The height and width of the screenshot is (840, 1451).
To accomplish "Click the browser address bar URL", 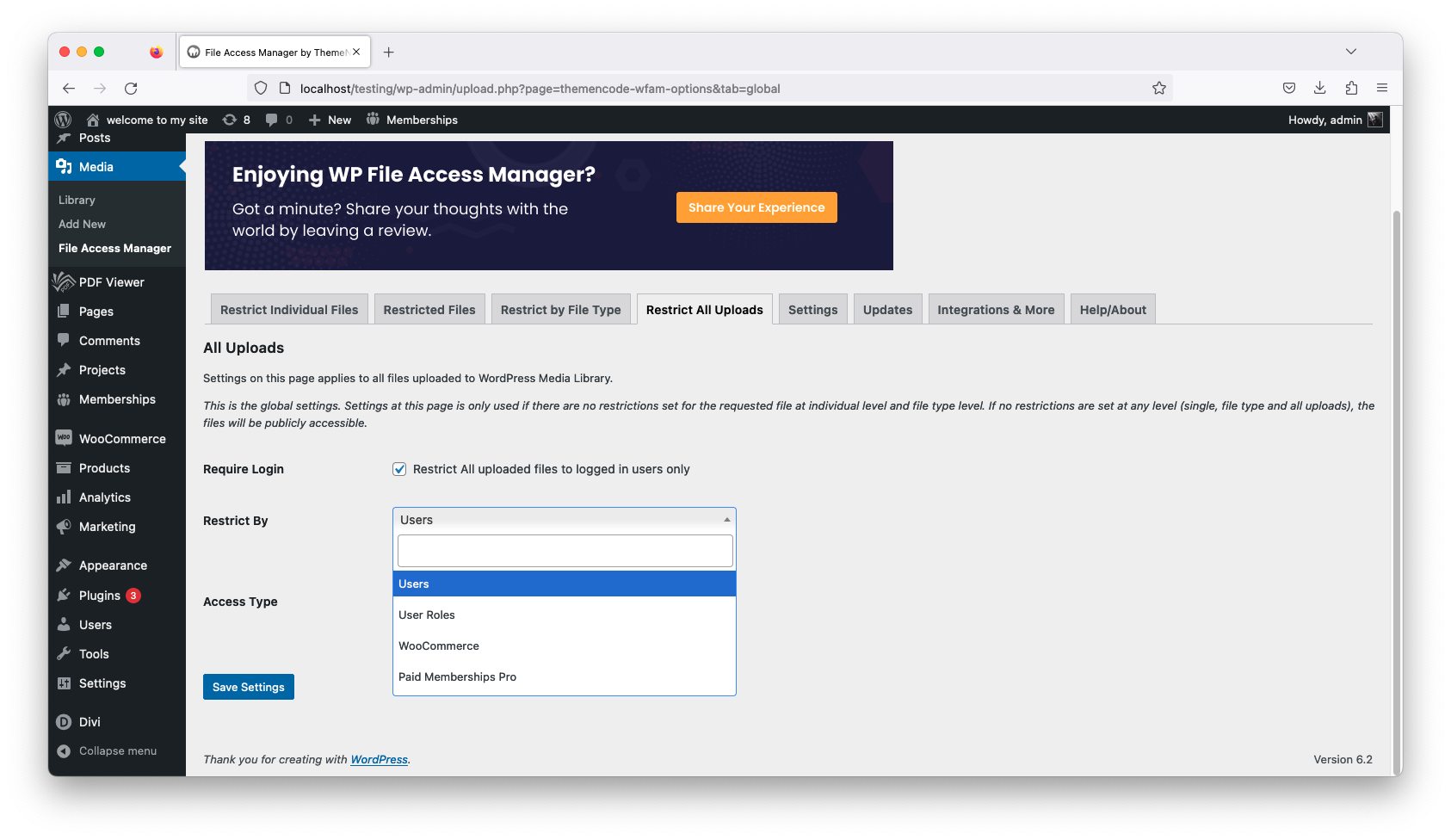I will pos(540,88).
